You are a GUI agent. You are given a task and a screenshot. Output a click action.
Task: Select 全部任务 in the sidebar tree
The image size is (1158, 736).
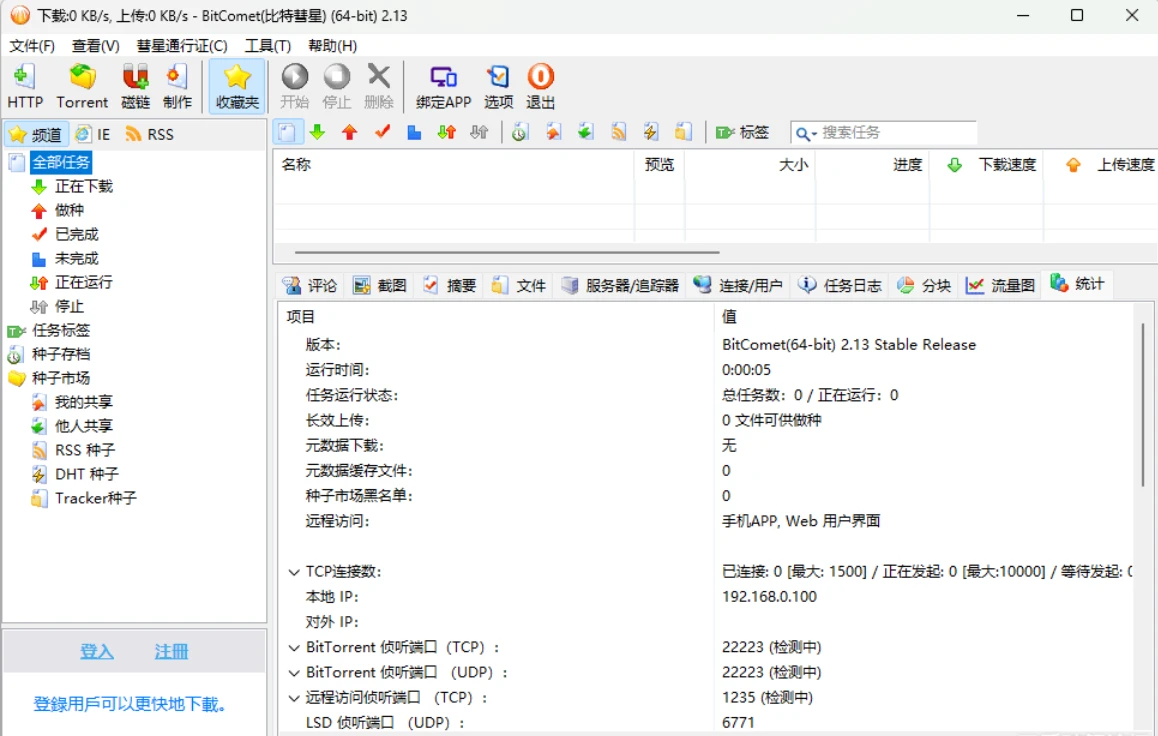coord(61,162)
